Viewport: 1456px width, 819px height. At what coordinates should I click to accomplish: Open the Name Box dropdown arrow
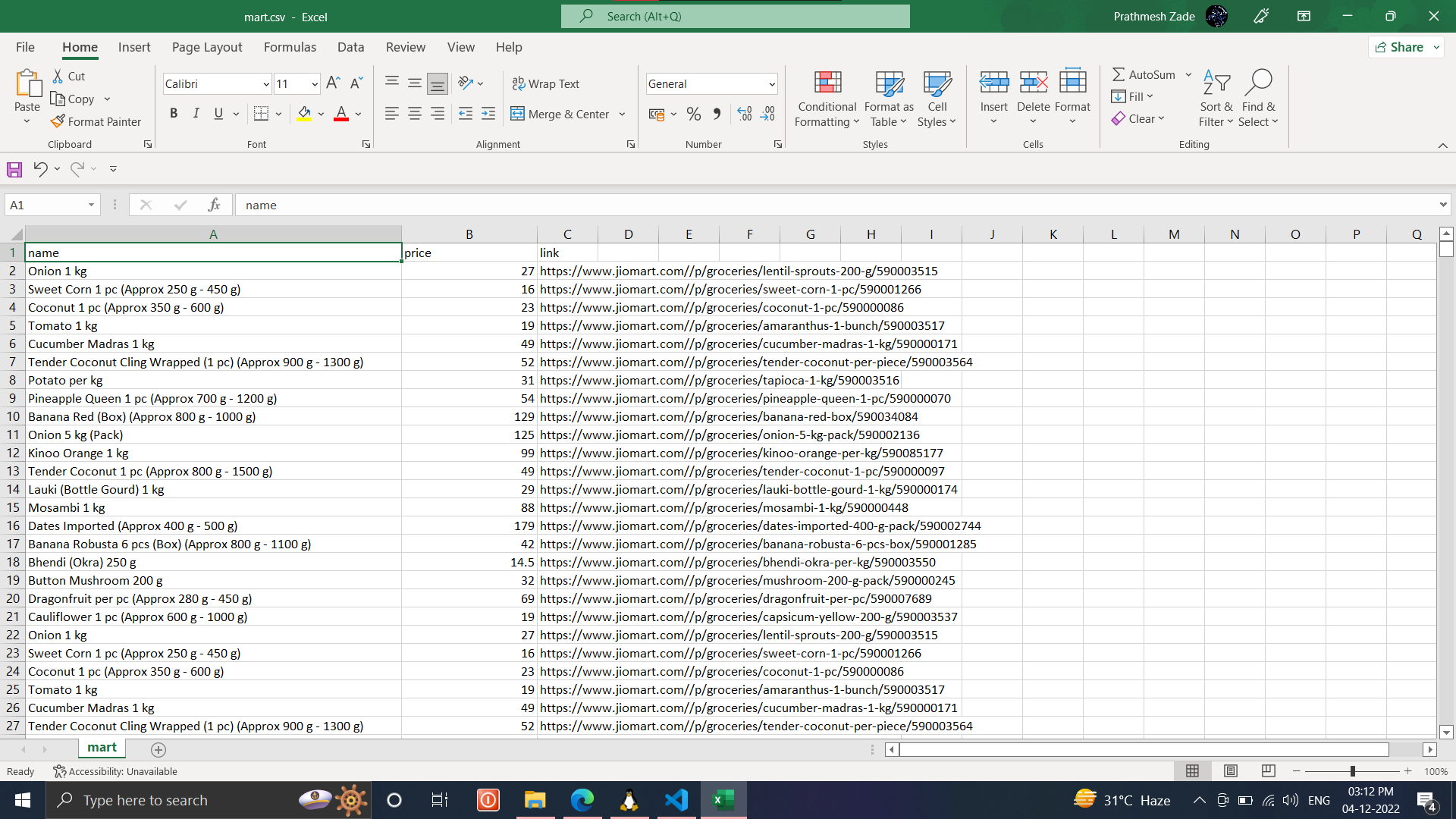point(91,205)
